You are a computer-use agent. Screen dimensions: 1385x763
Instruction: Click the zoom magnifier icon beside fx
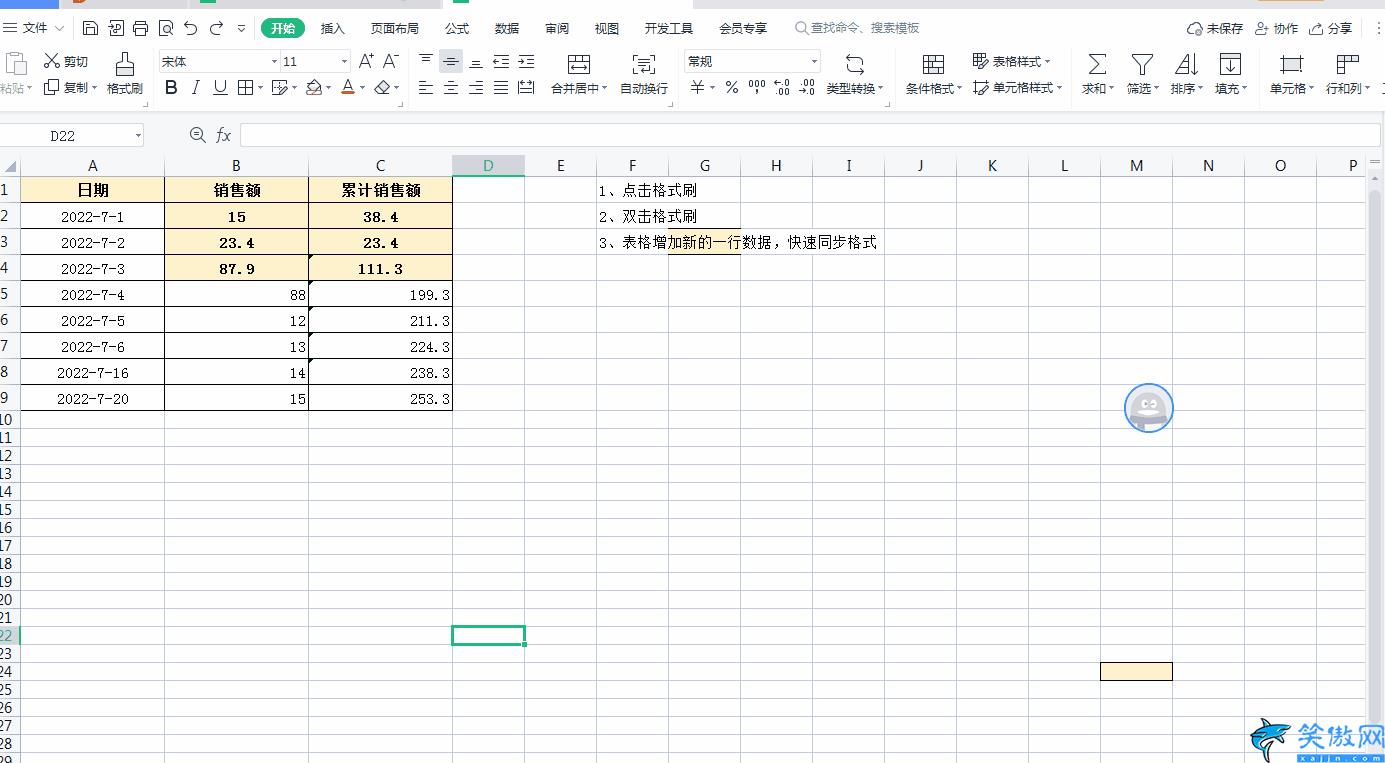pos(197,135)
